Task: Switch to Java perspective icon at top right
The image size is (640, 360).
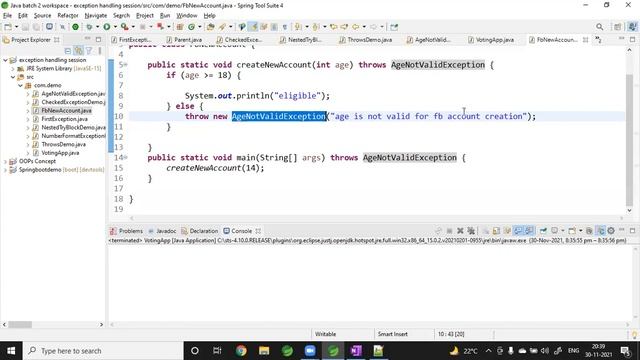Action: click(632, 27)
